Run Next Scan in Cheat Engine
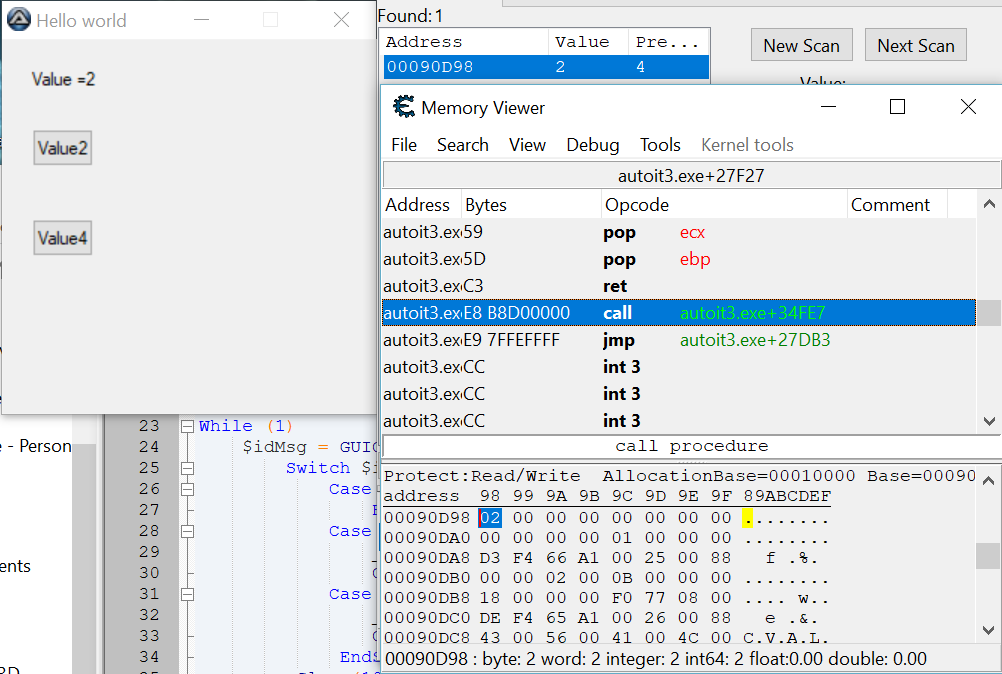Image resolution: width=1002 pixels, height=674 pixels. (916, 45)
